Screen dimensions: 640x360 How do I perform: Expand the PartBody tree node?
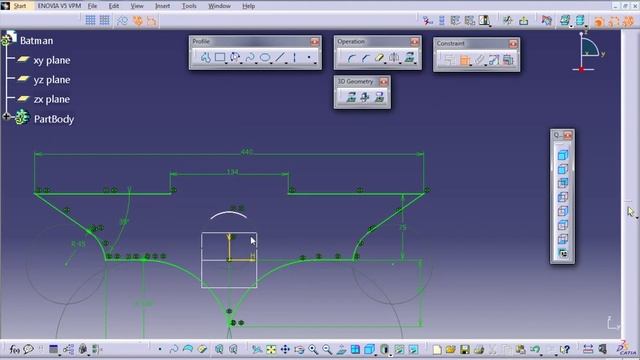pos(6,117)
